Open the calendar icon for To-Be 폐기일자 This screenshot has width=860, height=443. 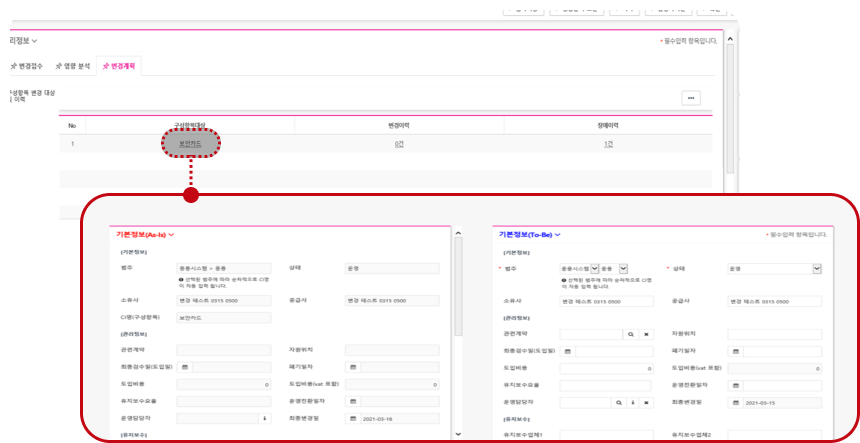[x=736, y=351]
